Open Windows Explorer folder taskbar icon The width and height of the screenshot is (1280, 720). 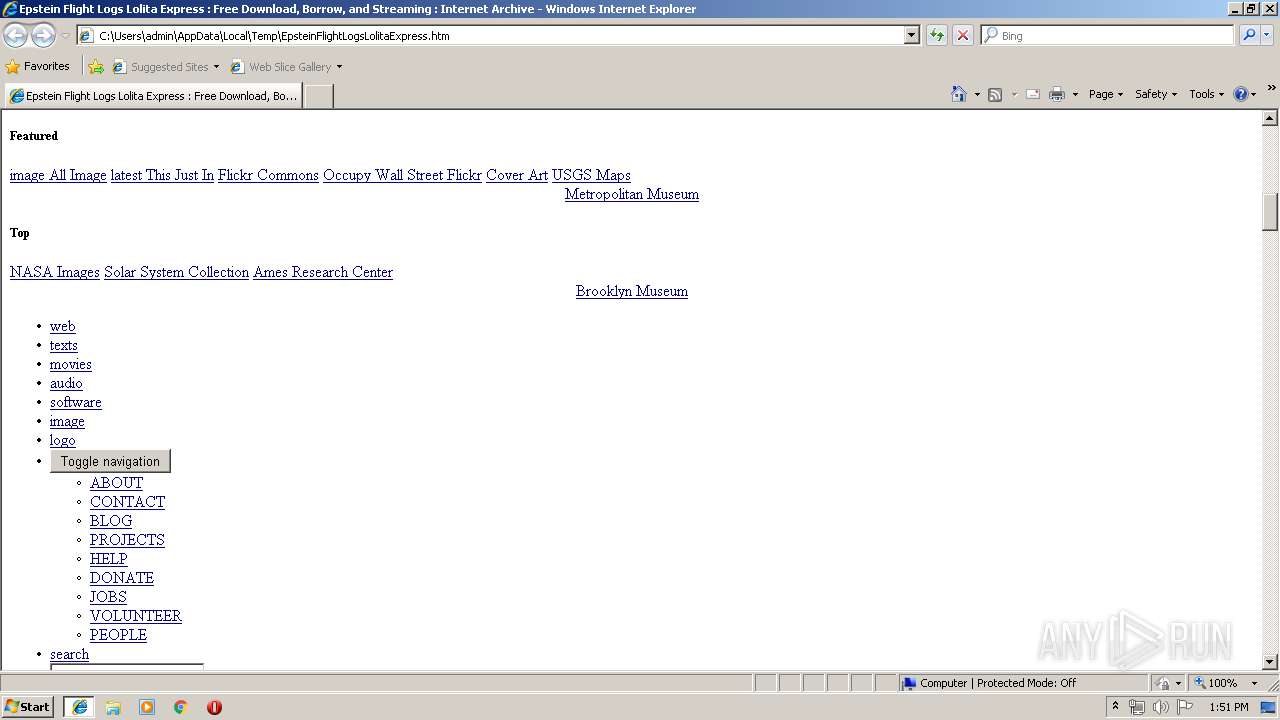tap(113, 707)
